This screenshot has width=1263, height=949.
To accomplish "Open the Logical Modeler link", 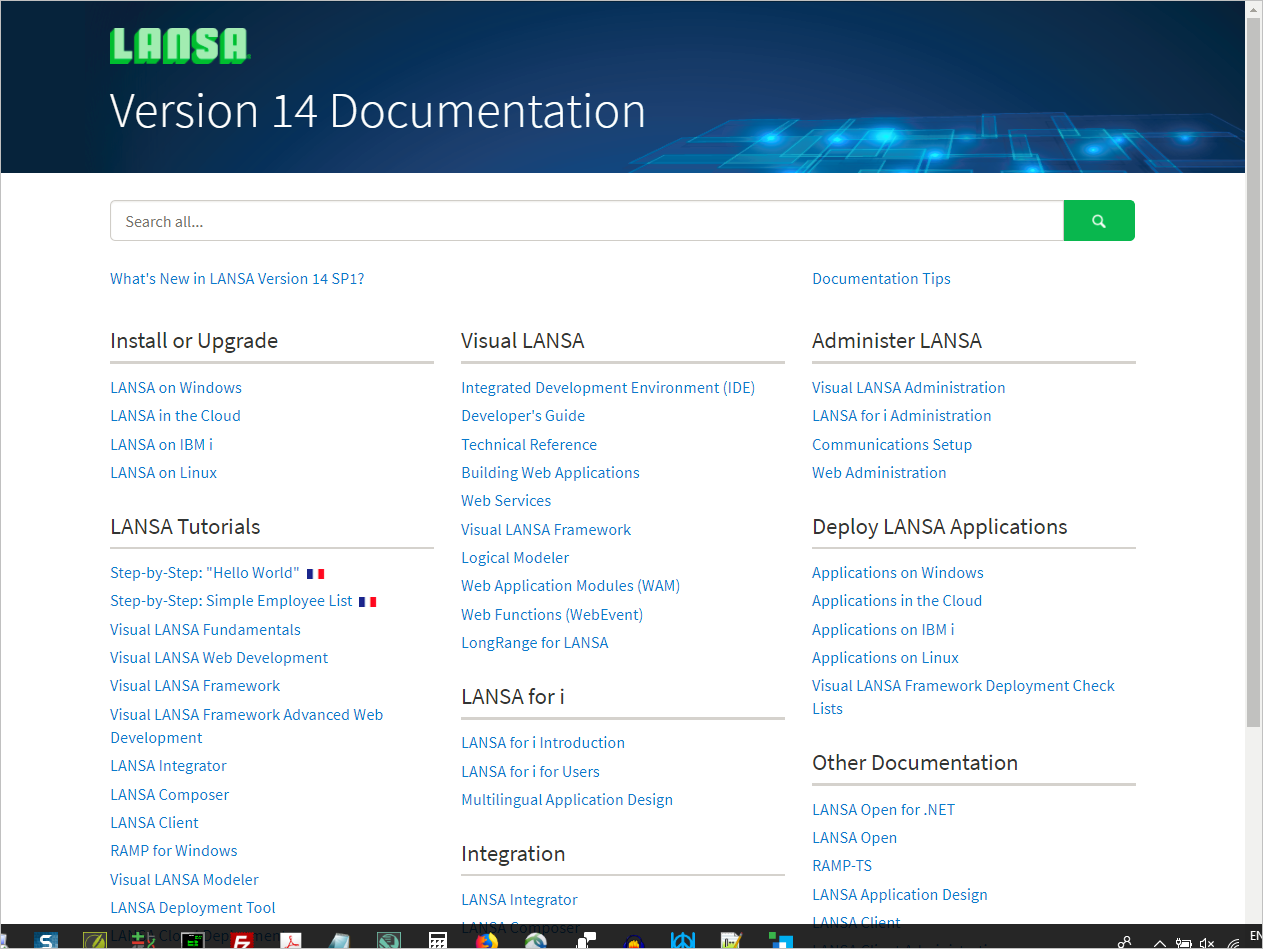I will coord(515,558).
